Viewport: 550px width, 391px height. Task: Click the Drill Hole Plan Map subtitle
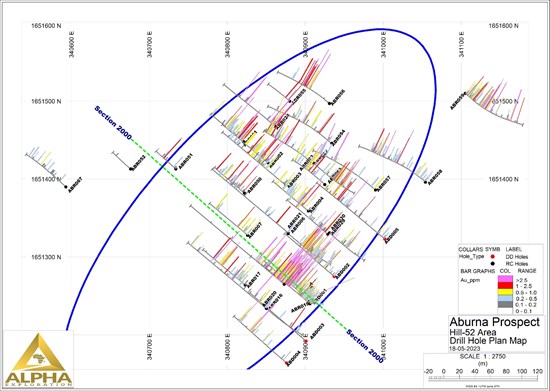(488, 341)
